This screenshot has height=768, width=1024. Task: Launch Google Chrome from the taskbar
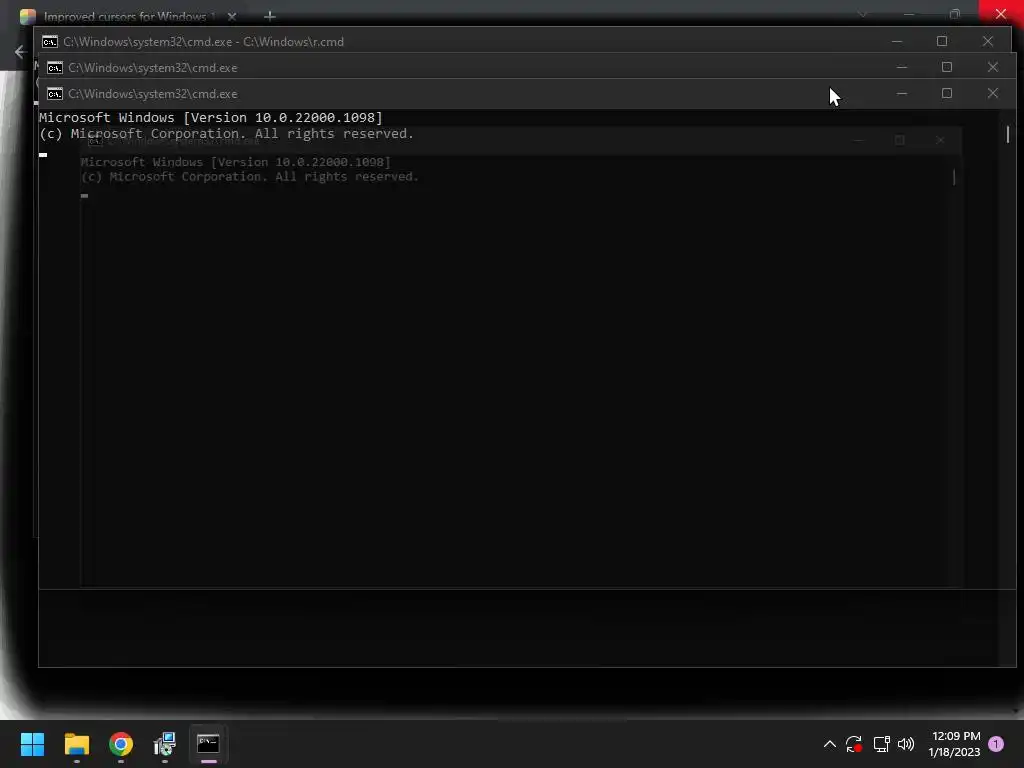(x=121, y=744)
